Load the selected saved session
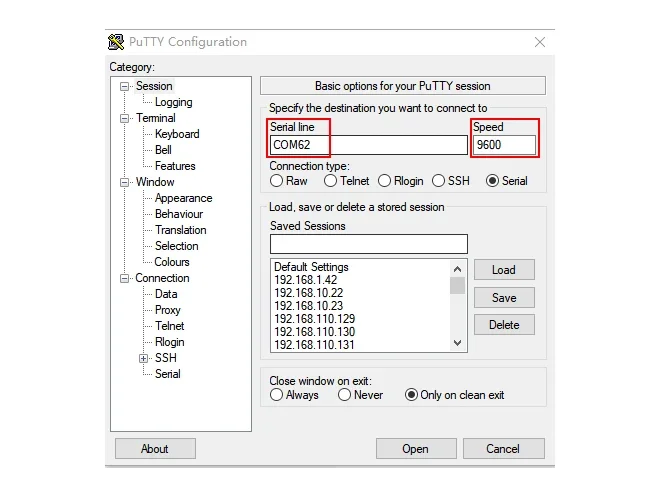The height and width of the screenshot is (504, 656). 504,270
